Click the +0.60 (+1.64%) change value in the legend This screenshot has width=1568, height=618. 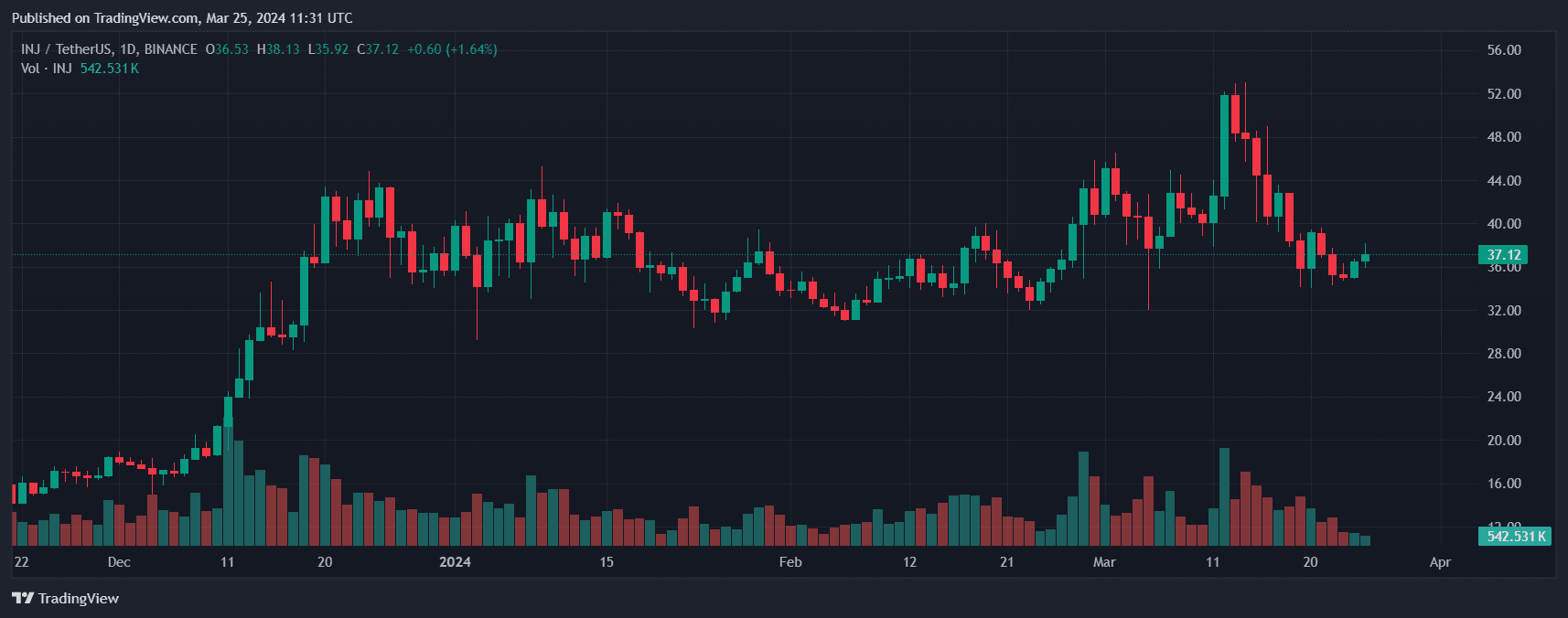[452, 49]
